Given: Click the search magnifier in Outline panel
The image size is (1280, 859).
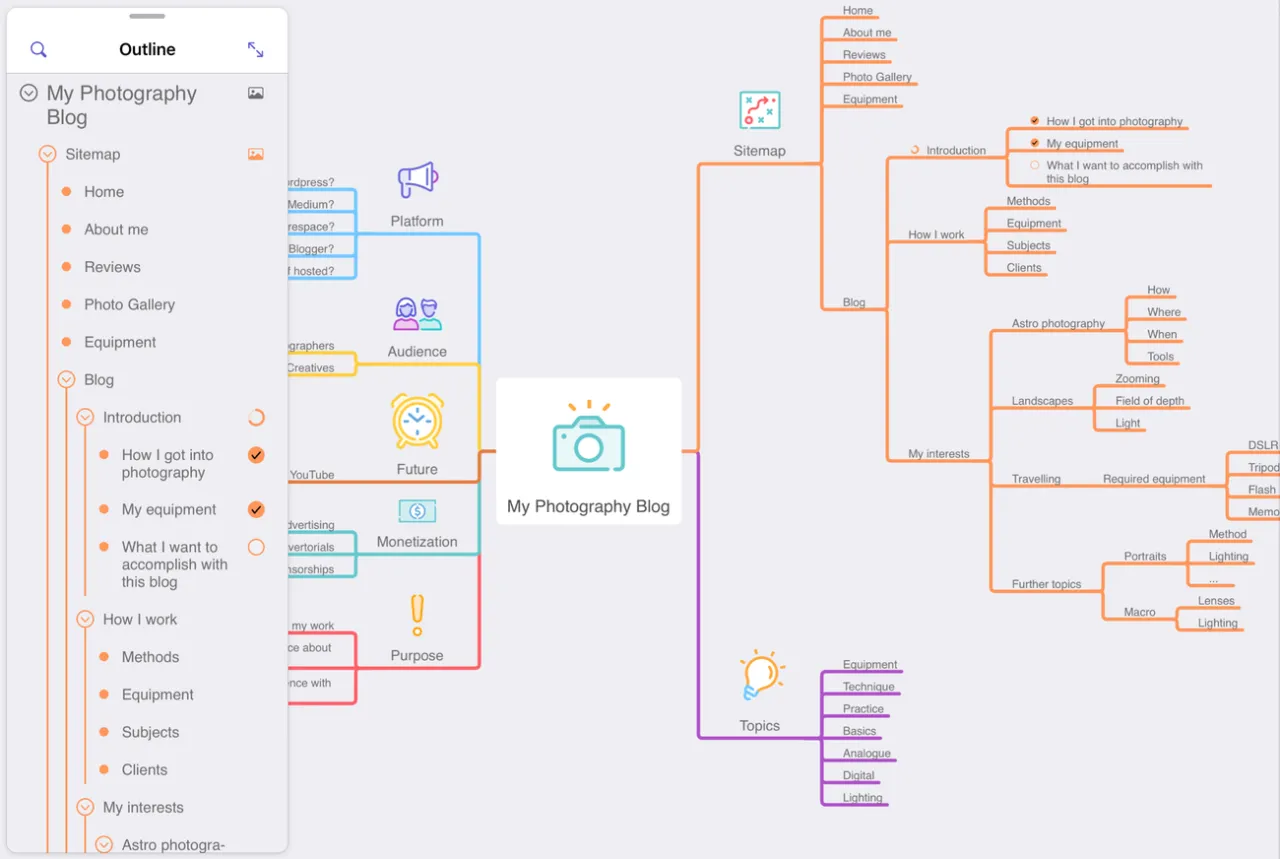Looking at the screenshot, I should click(x=38, y=49).
